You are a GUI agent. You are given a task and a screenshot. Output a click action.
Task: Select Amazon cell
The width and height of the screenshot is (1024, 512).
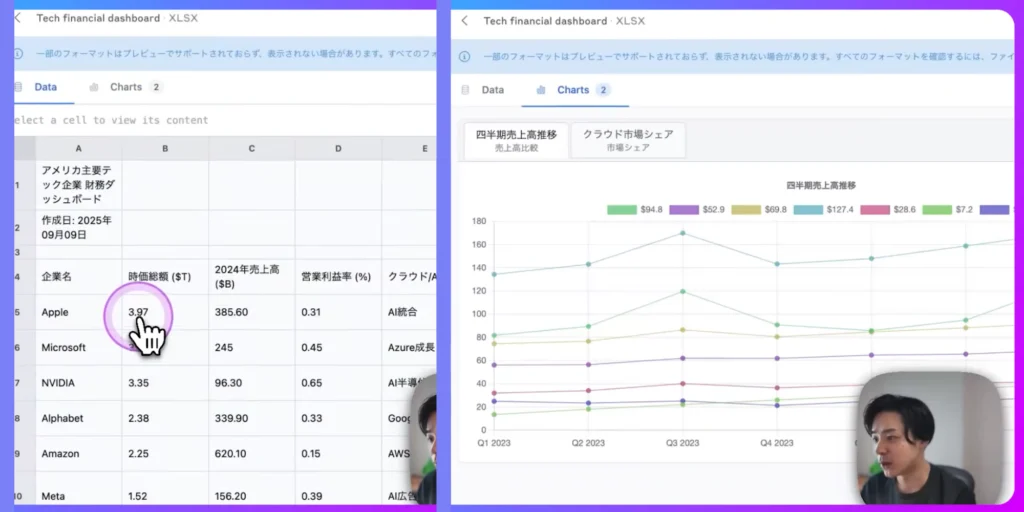[x=78, y=453]
